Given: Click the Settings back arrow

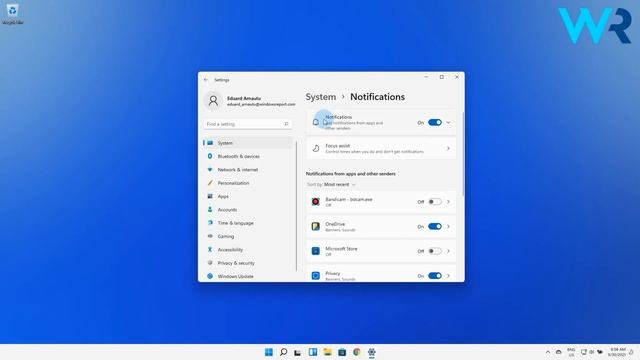Looking at the screenshot, I should click(206, 80).
